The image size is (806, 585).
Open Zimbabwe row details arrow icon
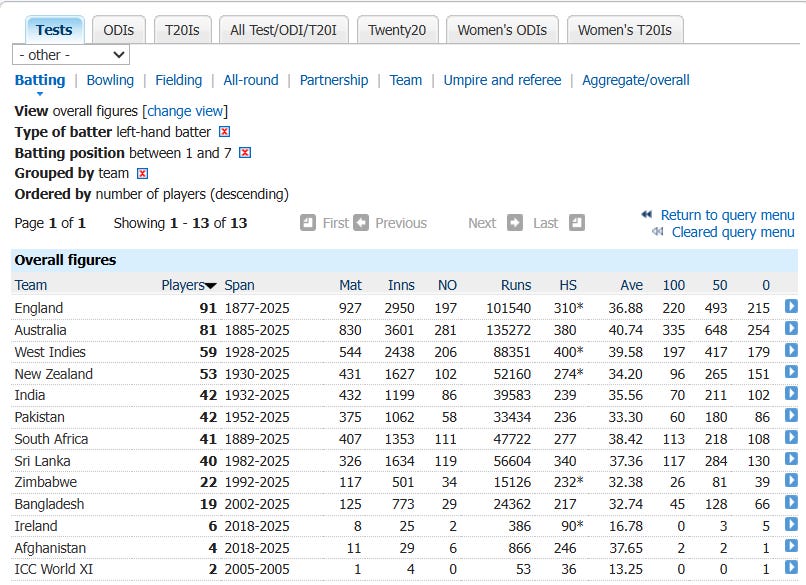pos(791,480)
